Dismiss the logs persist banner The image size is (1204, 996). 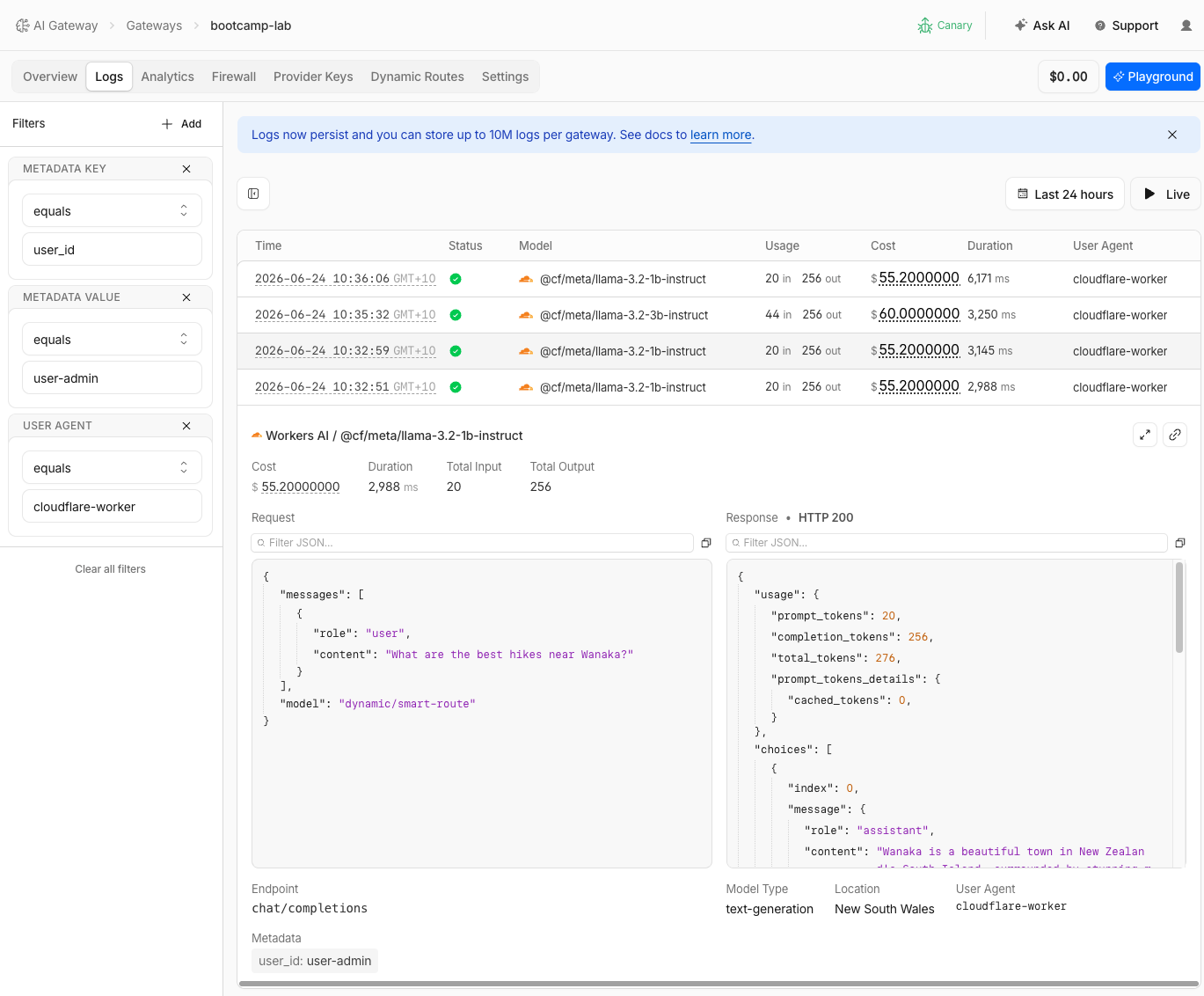pos(1172,135)
